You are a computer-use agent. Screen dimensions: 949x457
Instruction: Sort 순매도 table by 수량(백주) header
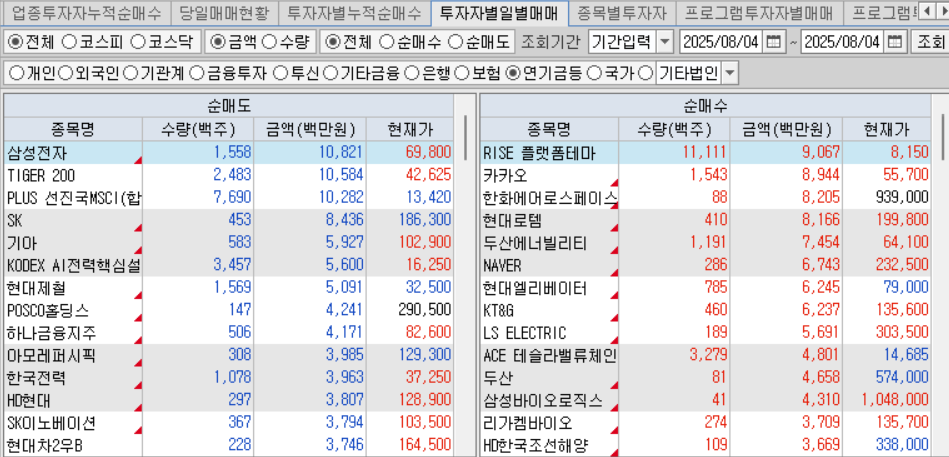click(198, 129)
